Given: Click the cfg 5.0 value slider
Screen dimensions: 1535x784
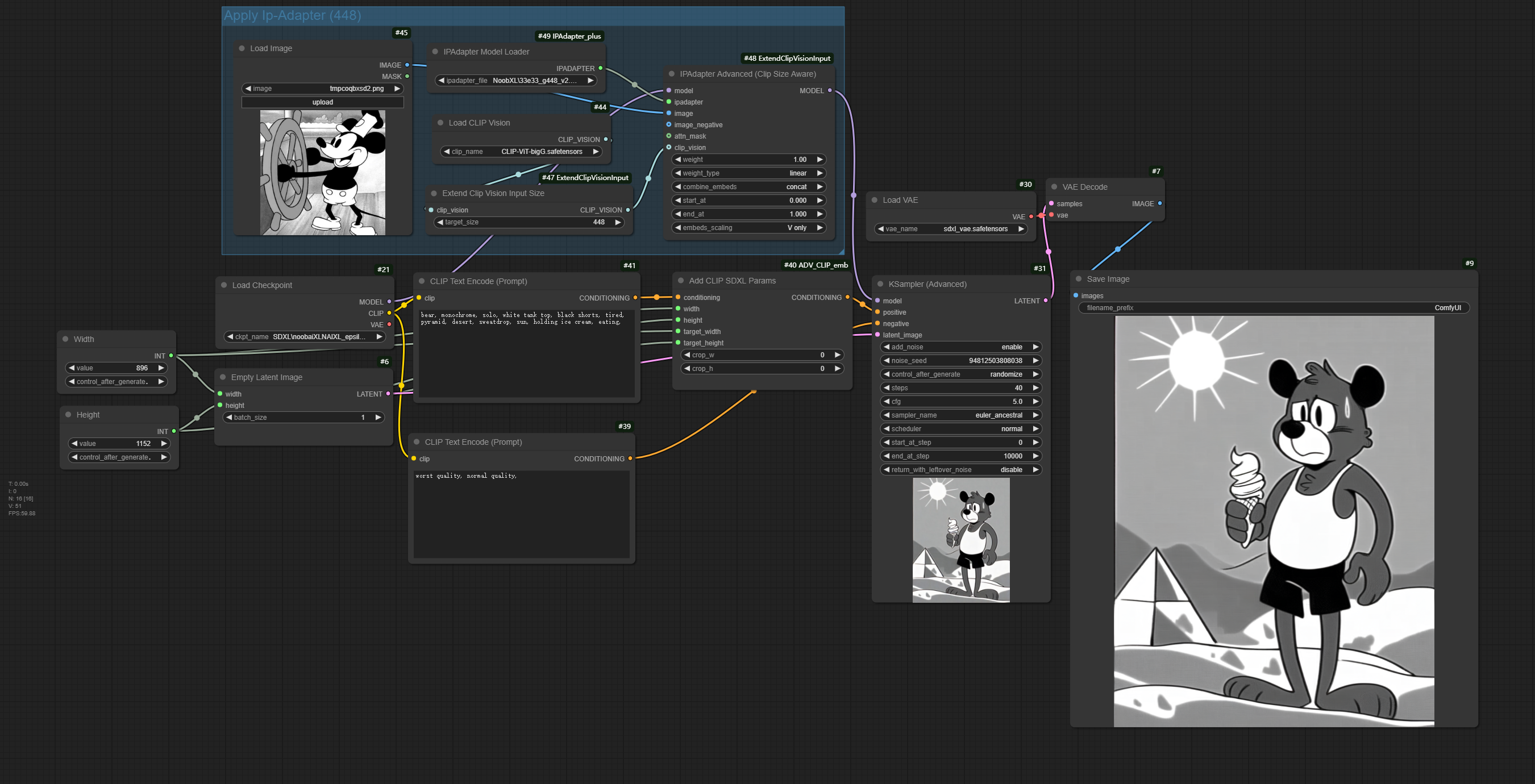Looking at the screenshot, I should point(960,402).
